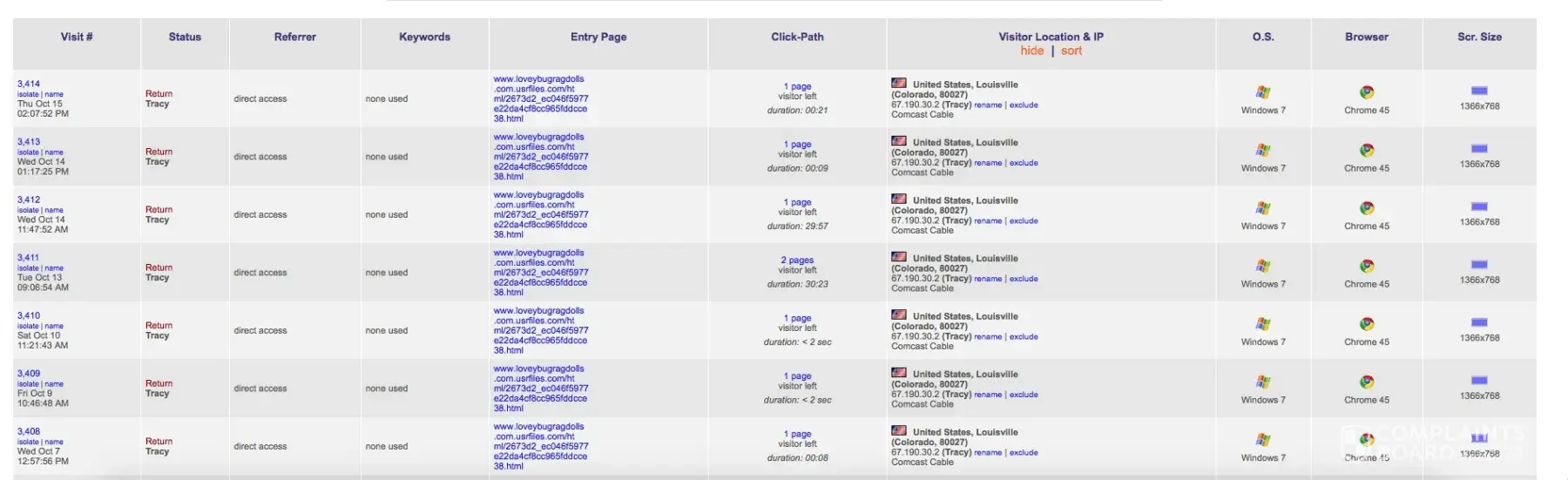
Task: Click the US flag icon in visit 3,414 row
Action: click(898, 84)
